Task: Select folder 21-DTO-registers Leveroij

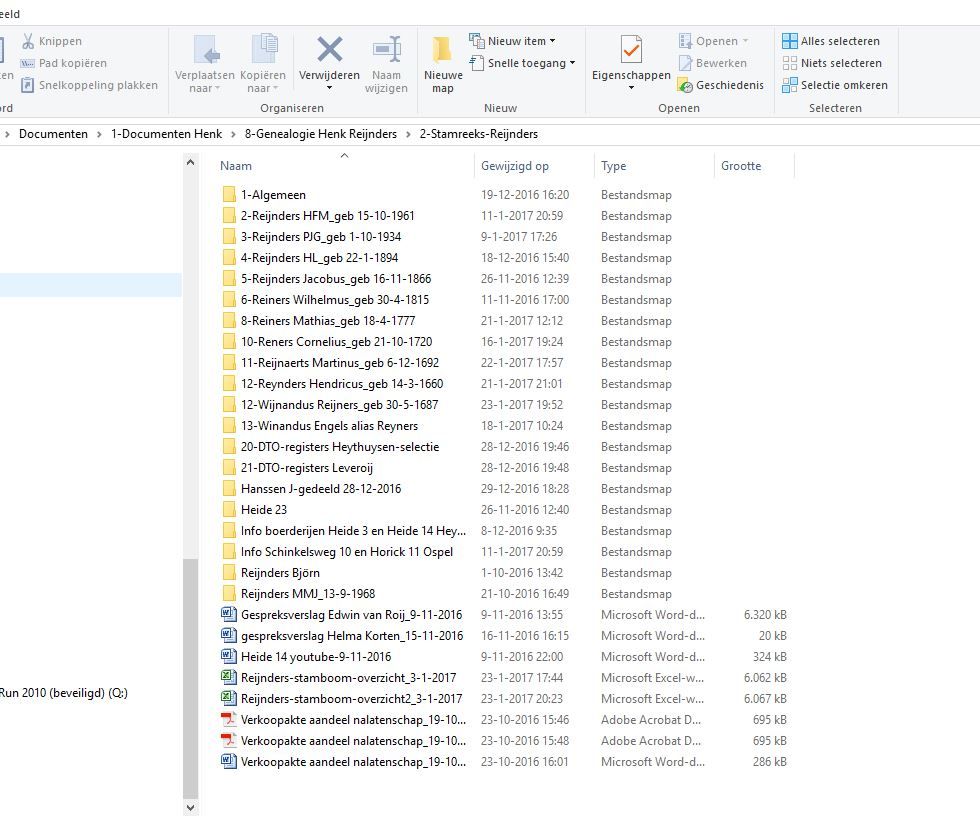Action: coord(307,468)
